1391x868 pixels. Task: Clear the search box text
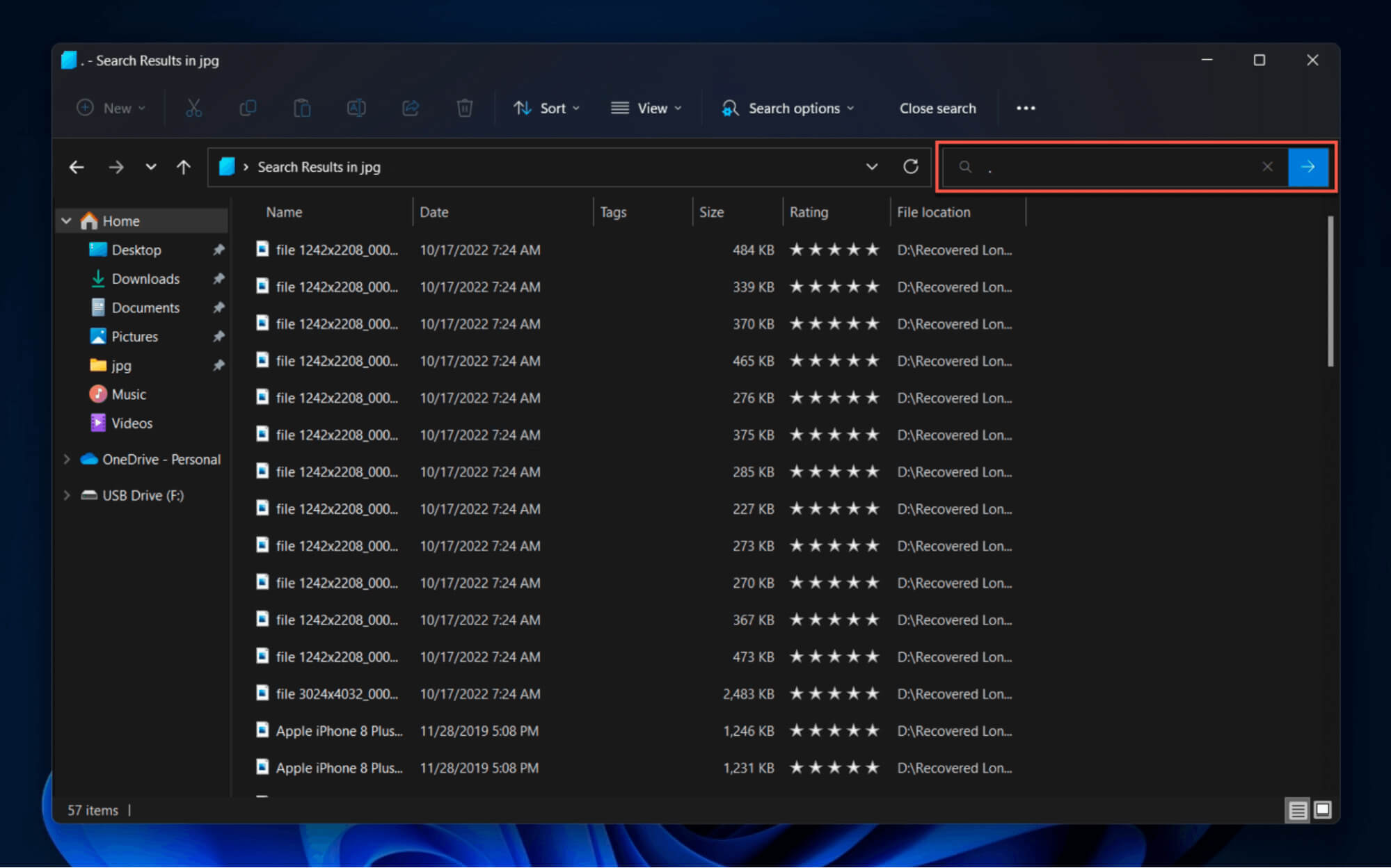pyautogui.click(x=1267, y=167)
